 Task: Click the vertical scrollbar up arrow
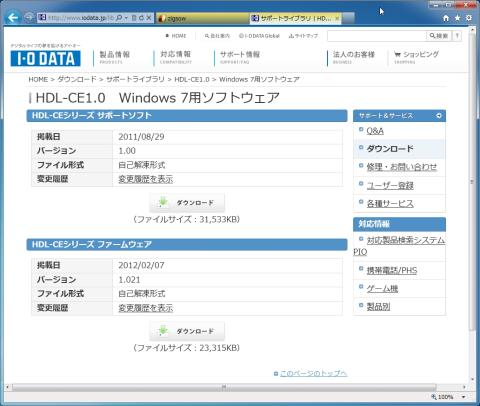472,30
